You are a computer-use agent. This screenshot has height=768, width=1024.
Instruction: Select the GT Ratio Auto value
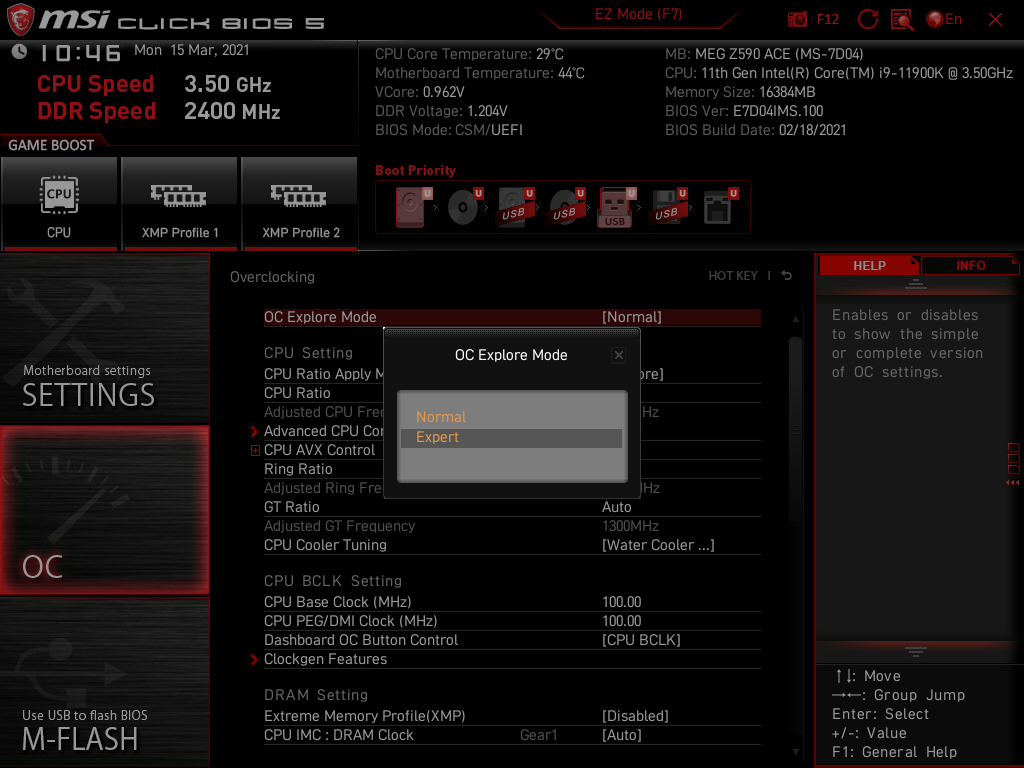point(616,507)
